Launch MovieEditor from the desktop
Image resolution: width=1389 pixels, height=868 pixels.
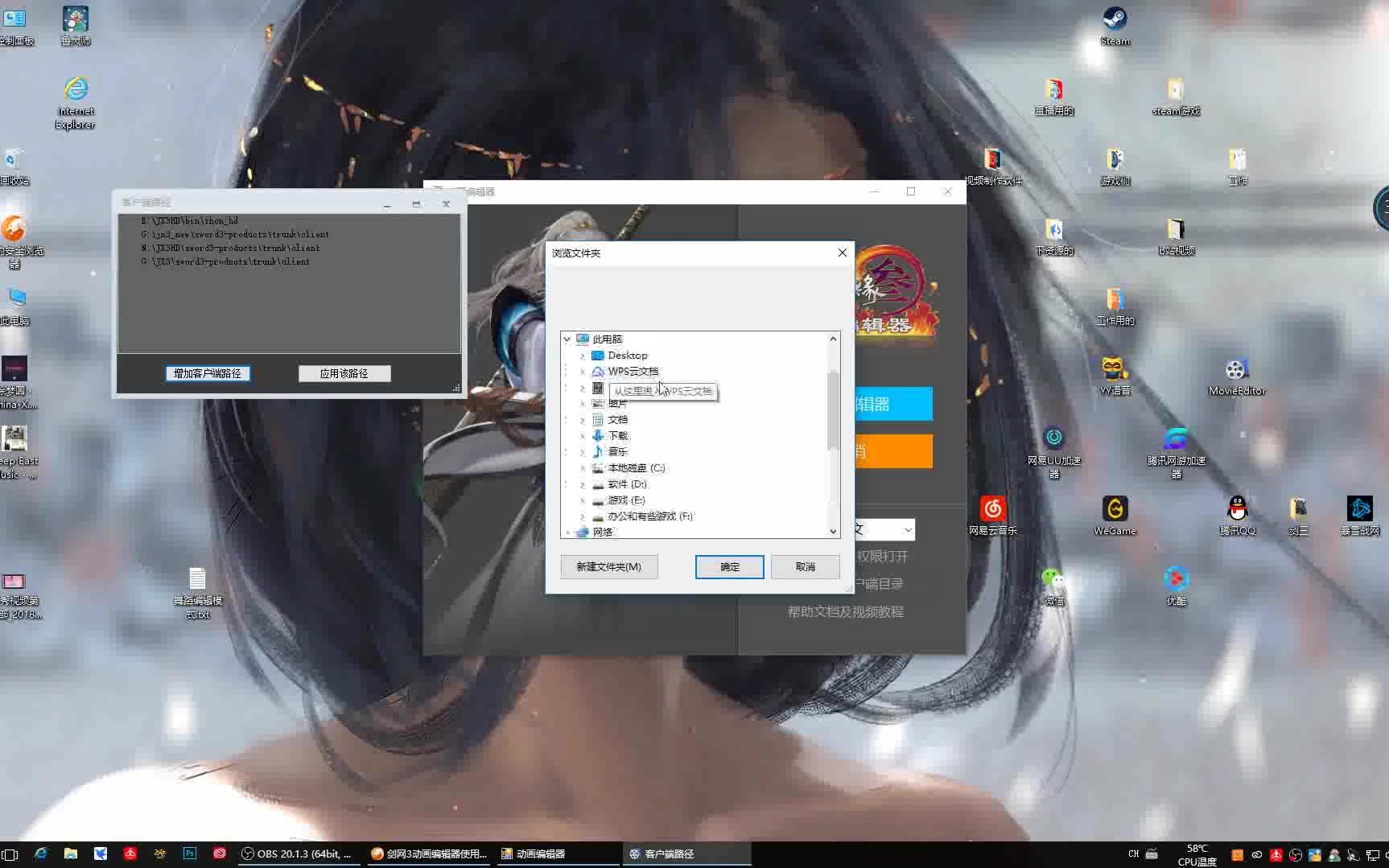1237,376
